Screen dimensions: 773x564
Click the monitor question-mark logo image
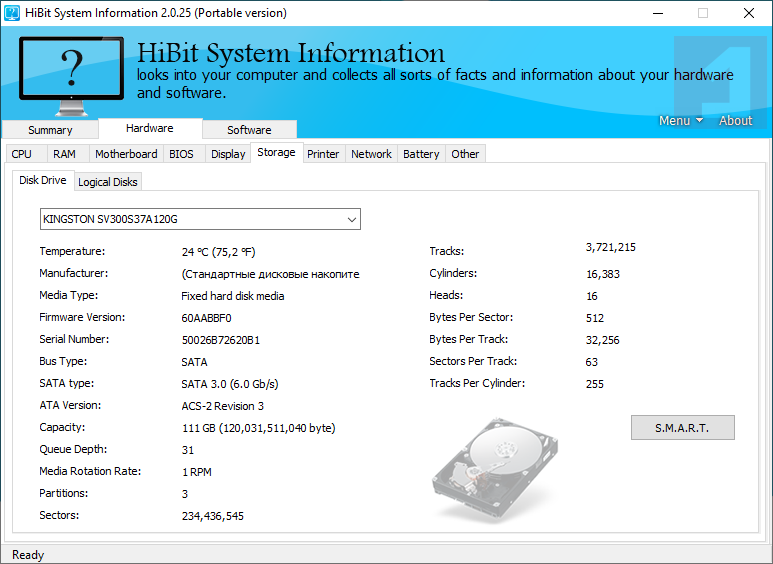coord(71,76)
